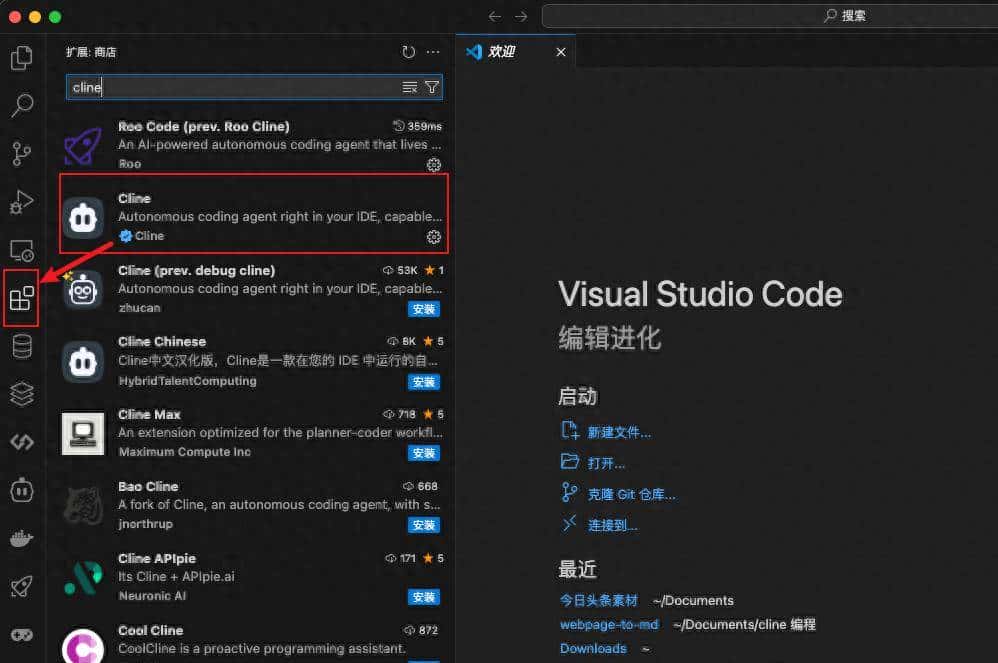Select the Run and Debug icon
This screenshot has height=663, width=998.
coord(22,202)
